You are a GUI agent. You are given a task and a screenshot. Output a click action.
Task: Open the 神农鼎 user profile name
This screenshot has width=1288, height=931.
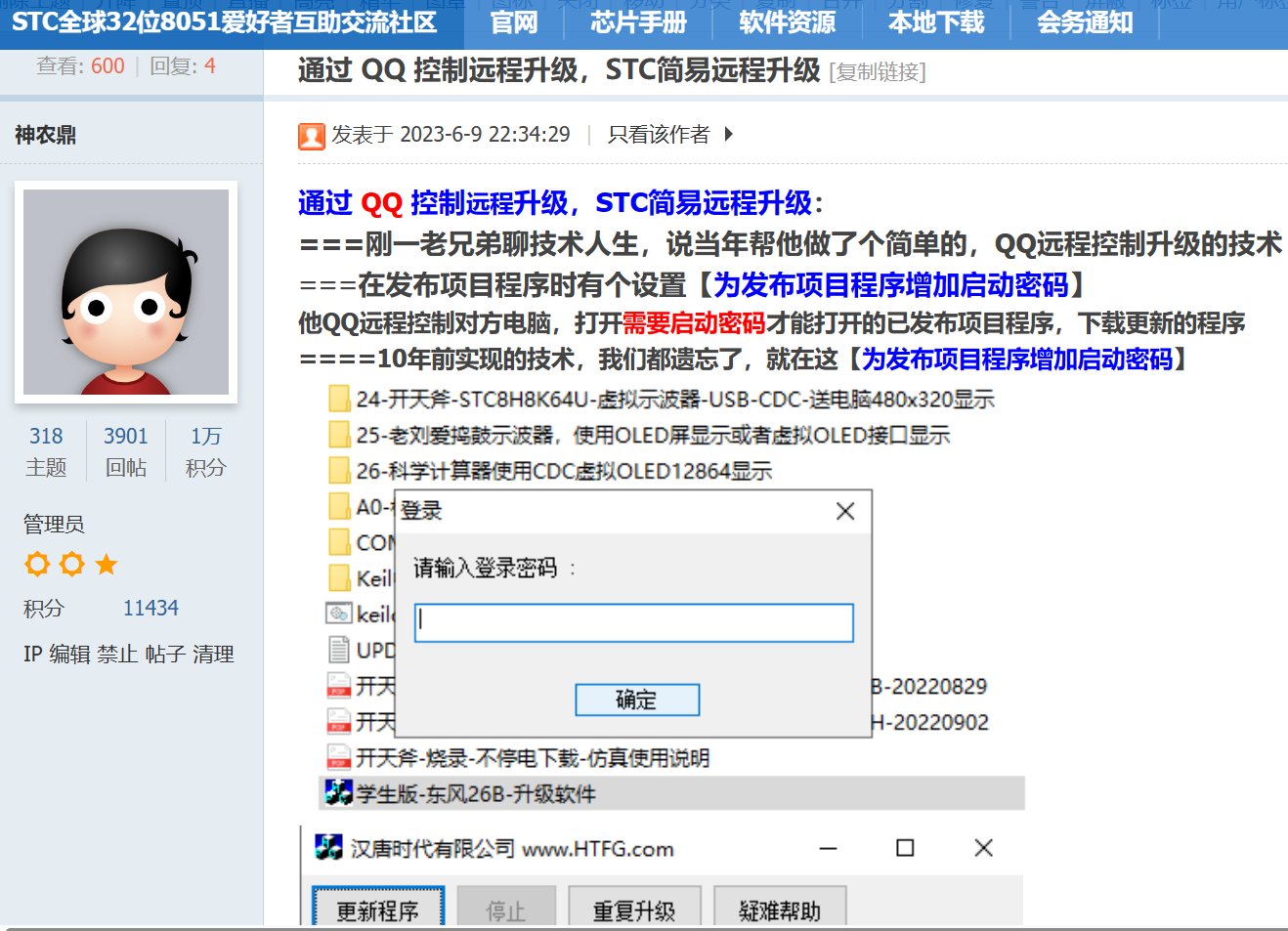[x=45, y=135]
